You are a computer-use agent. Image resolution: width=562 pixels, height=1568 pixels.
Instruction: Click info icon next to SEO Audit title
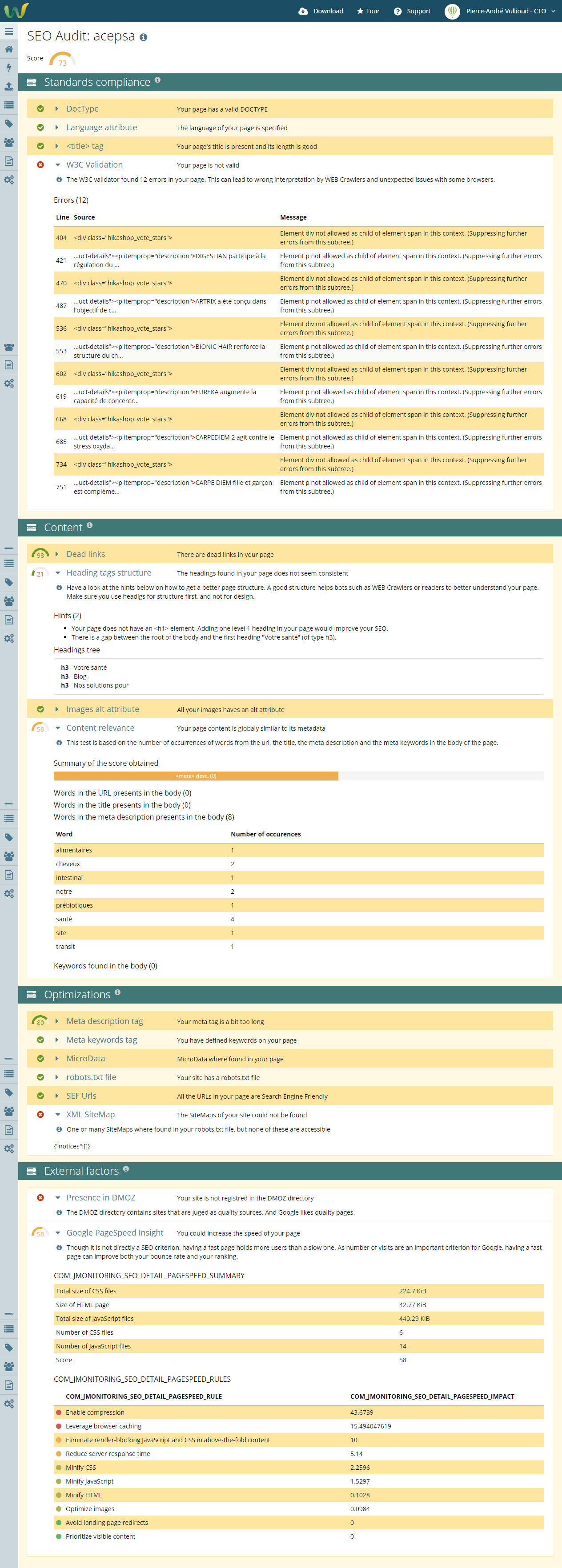(x=144, y=37)
